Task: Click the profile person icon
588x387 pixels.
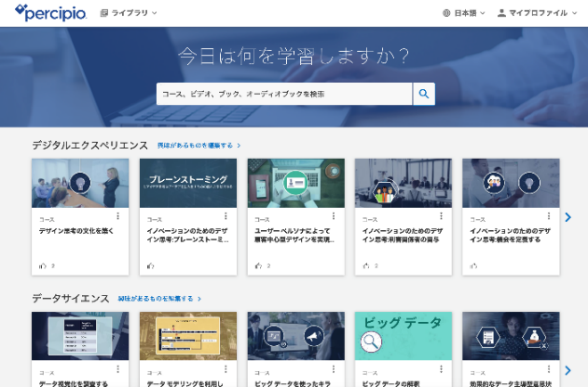Action: click(501, 13)
